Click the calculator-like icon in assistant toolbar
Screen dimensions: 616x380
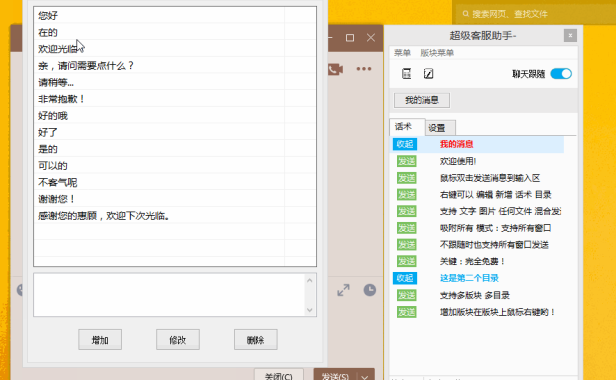(x=407, y=73)
